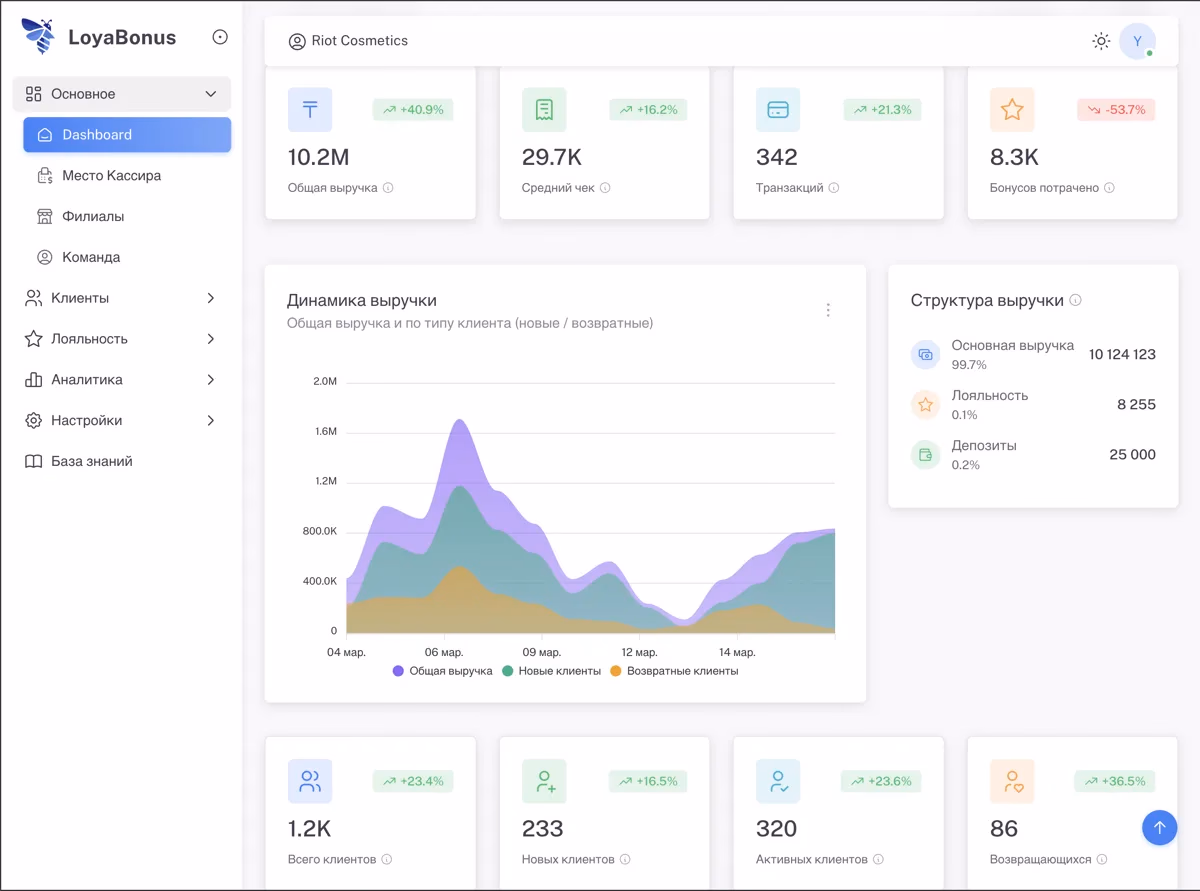The width and height of the screenshot is (1200, 891).
Task: Click the sidebar pin circle icon beside LoyaBonus
Action: tap(220, 37)
